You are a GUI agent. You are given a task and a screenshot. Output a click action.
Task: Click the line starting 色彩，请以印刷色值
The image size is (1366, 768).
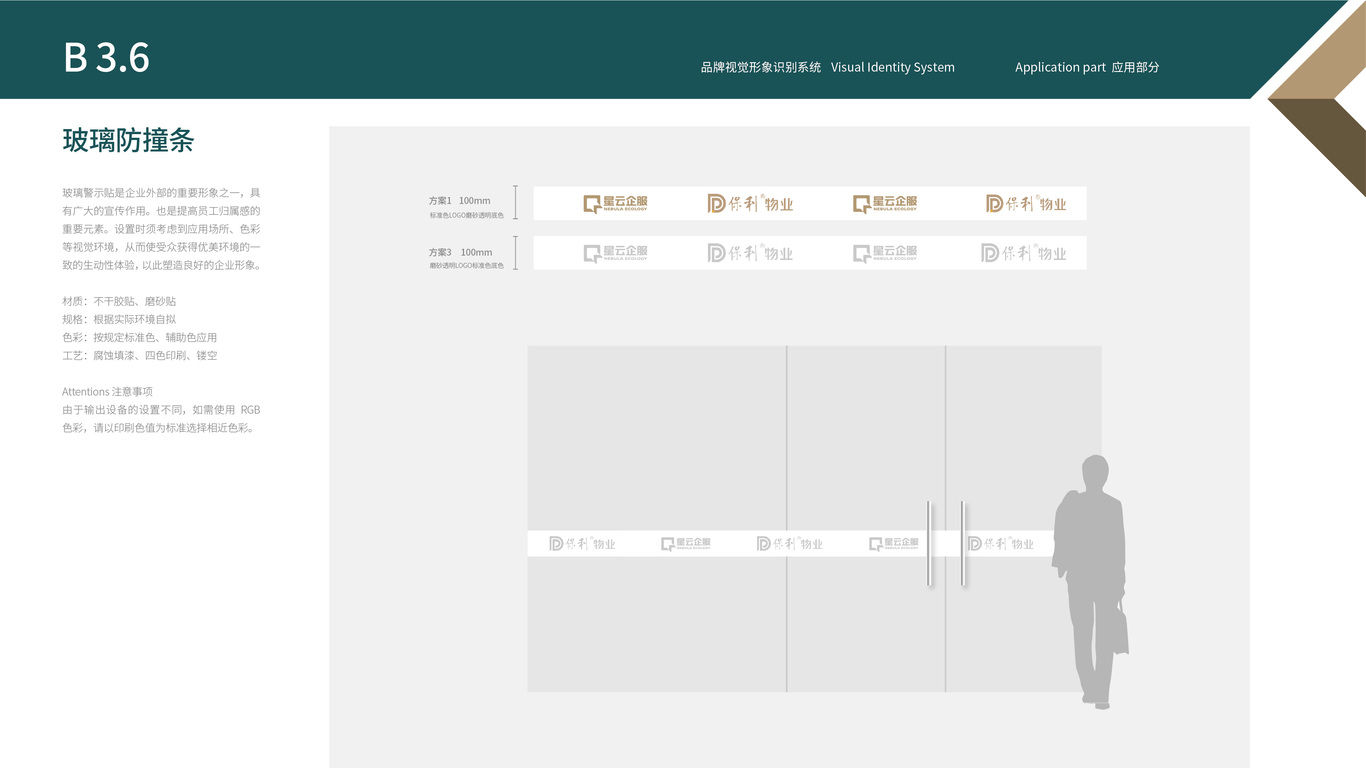[158, 428]
